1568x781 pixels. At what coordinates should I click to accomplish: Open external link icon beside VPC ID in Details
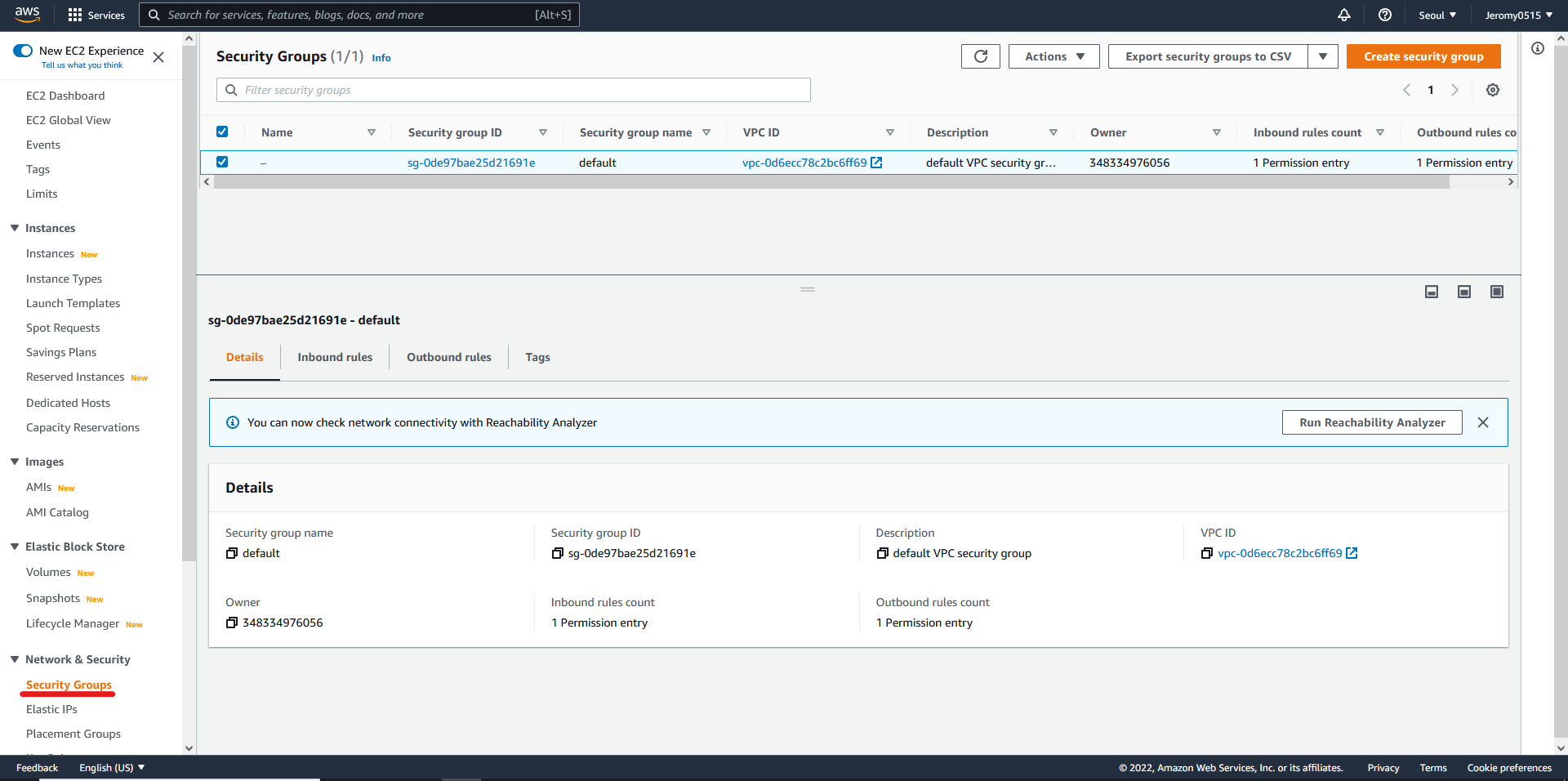1352,553
